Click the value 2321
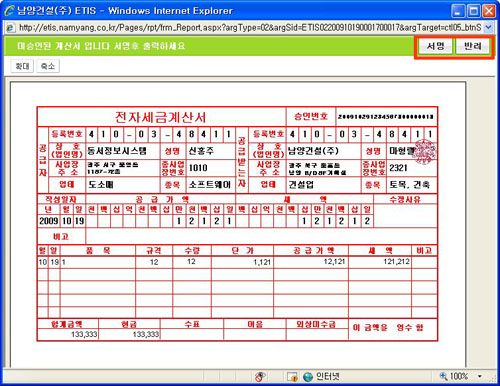This screenshot has width=500, height=386. [398, 168]
